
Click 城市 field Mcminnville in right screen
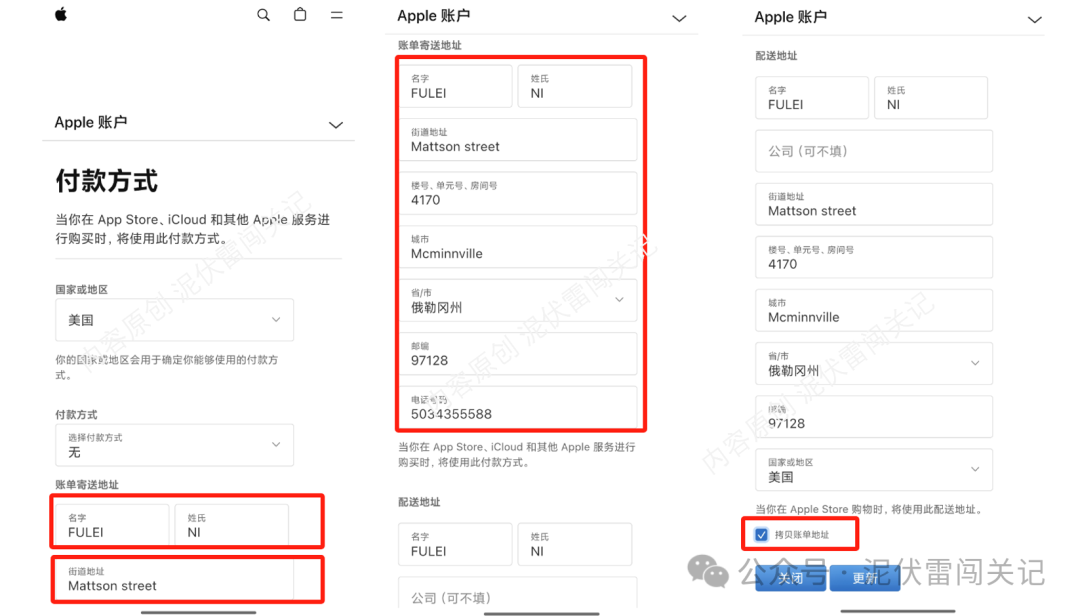(x=873, y=310)
